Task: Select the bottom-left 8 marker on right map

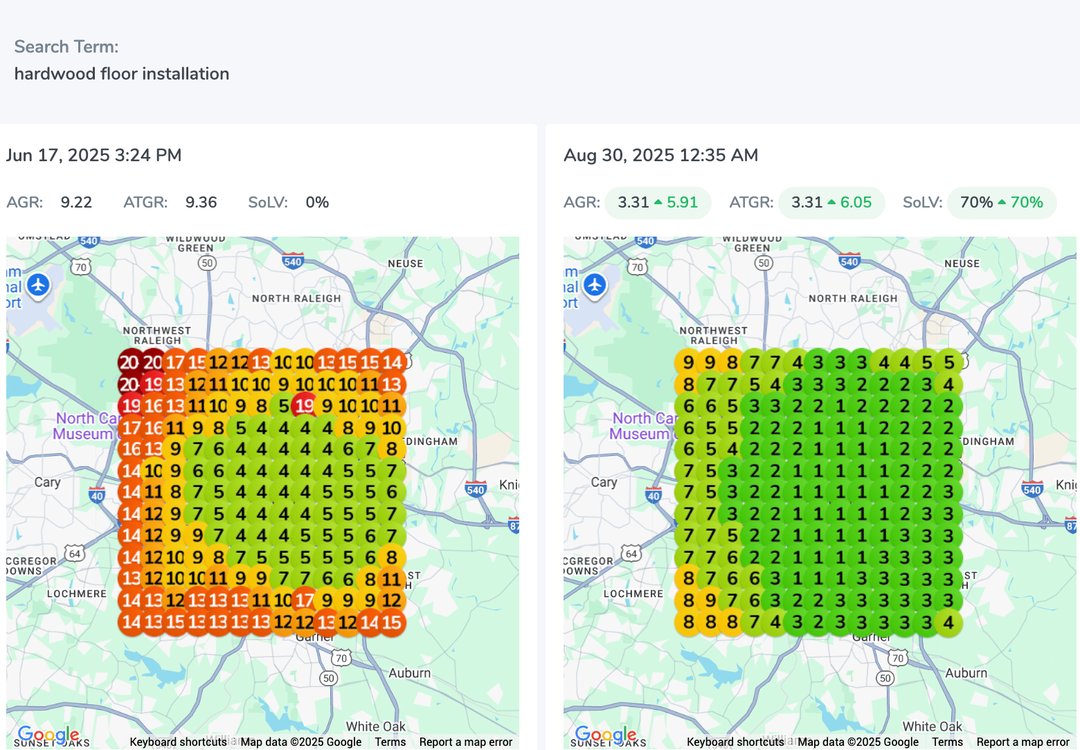Action: [x=687, y=621]
